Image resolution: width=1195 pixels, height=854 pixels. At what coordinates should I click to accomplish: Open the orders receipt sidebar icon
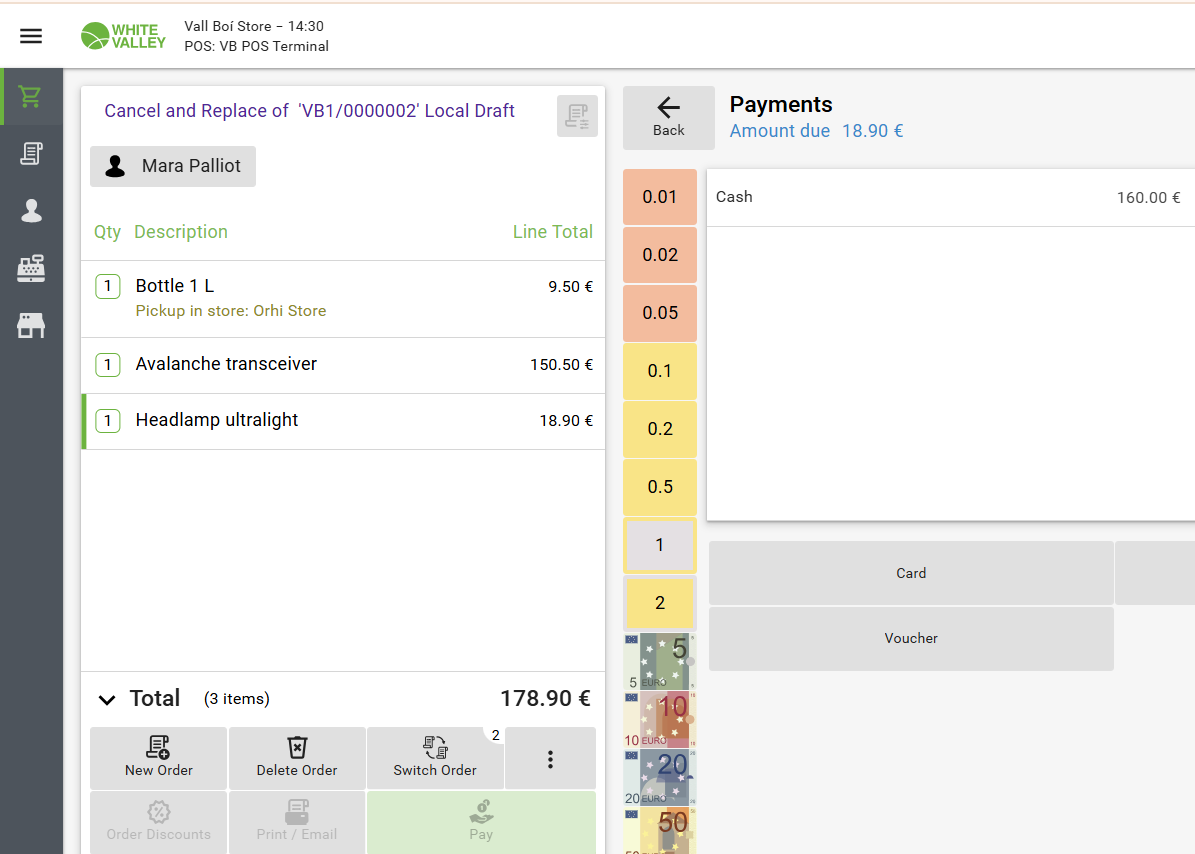pyautogui.click(x=31, y=154)
